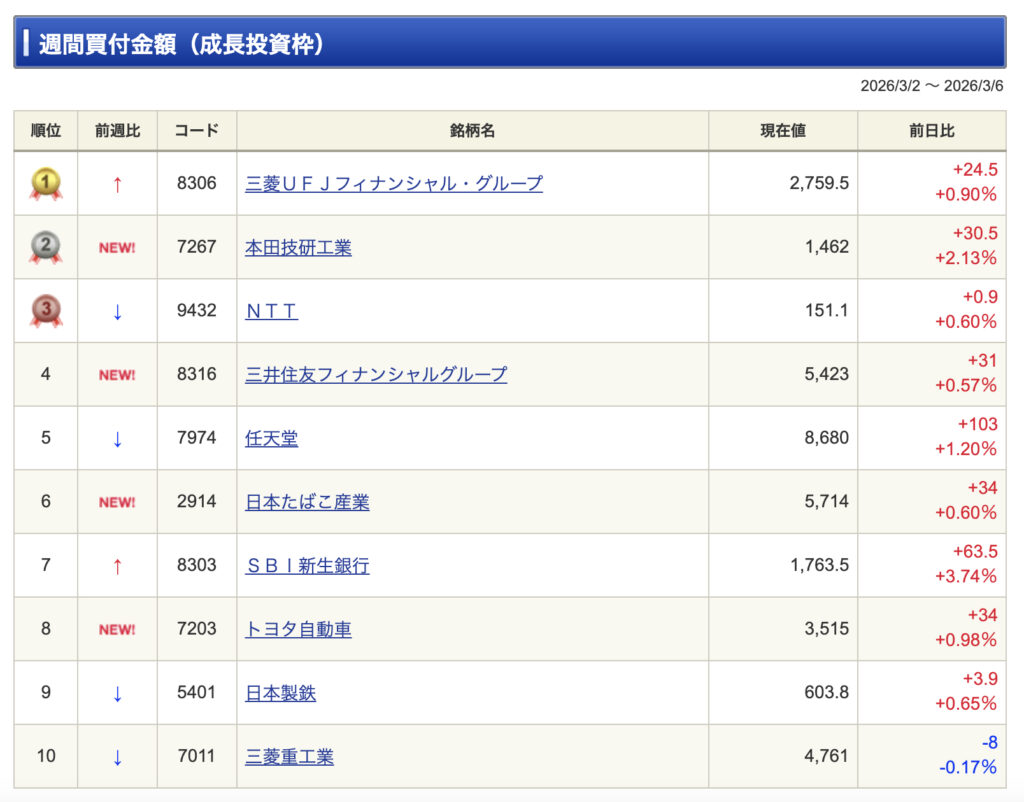Click the bronze medal rank 3 icon
The width and height of the screenshot is (1024, 802).
click(46, 311)
